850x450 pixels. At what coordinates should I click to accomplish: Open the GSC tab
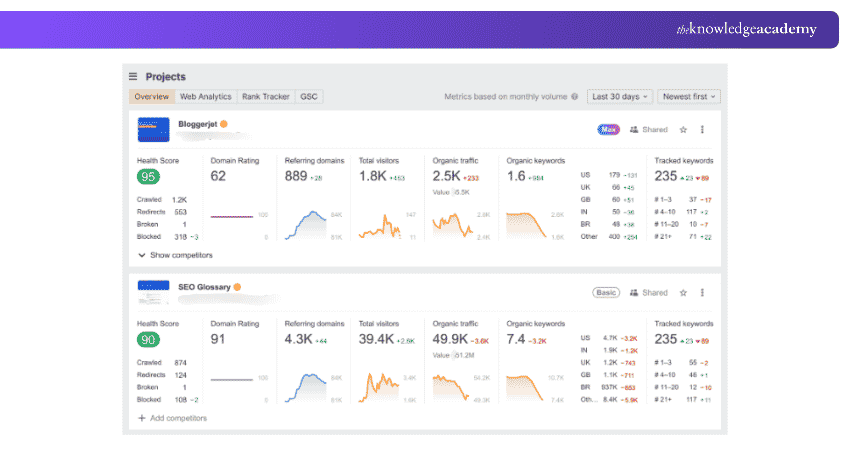(309, 97)
